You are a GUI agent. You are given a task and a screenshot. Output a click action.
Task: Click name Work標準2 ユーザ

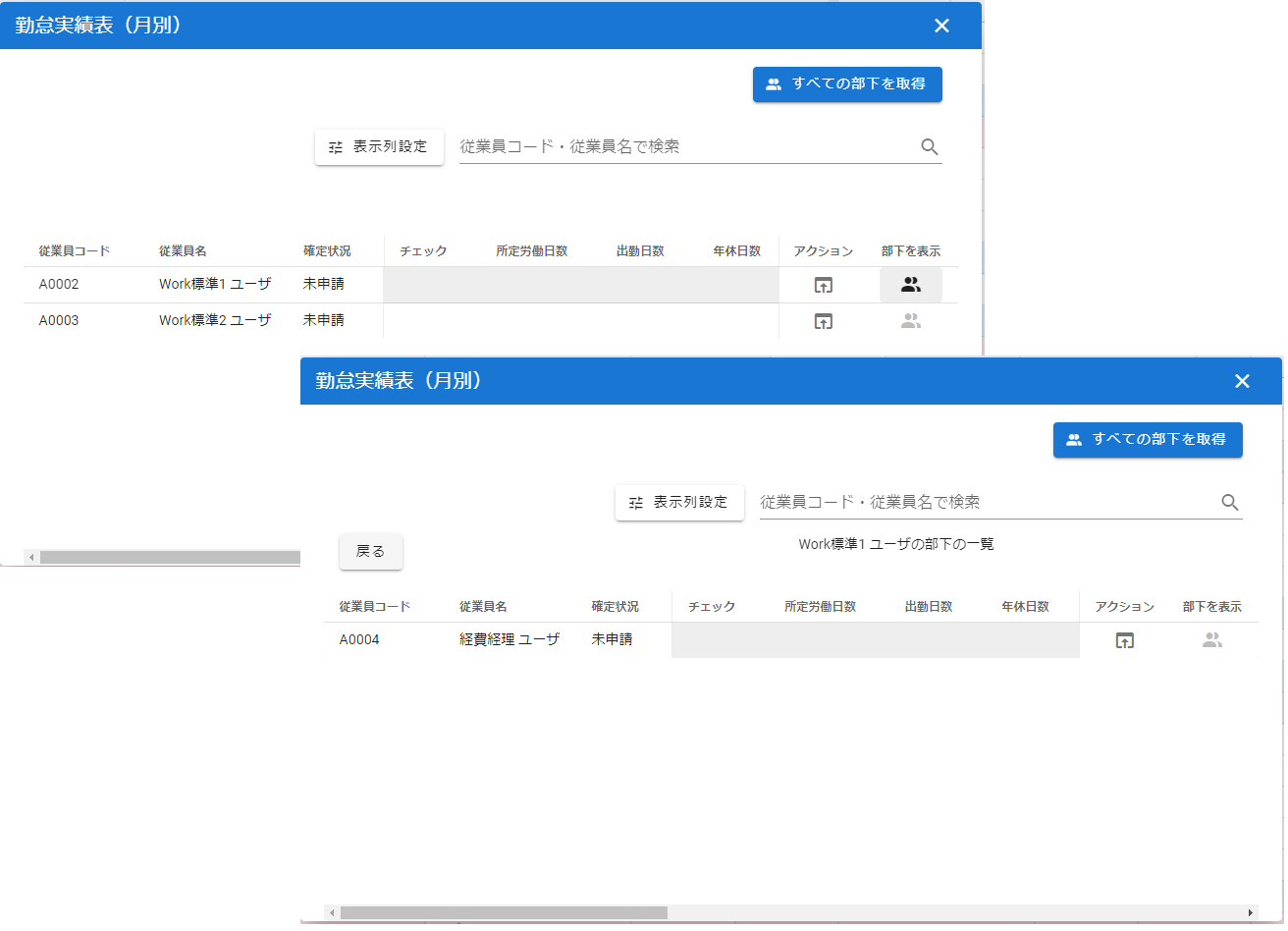pos(215,321)
